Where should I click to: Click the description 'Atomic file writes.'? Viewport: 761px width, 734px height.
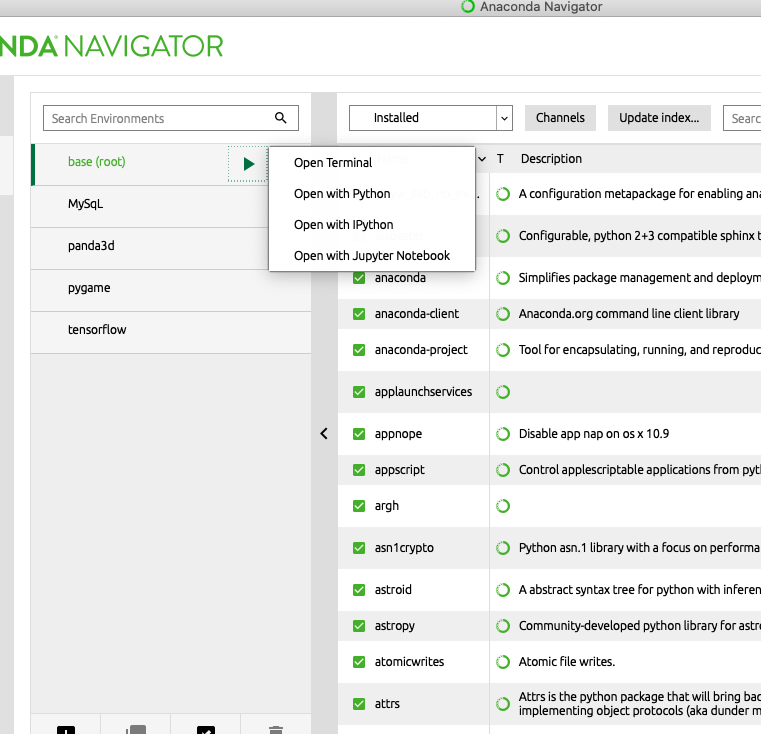567,662
